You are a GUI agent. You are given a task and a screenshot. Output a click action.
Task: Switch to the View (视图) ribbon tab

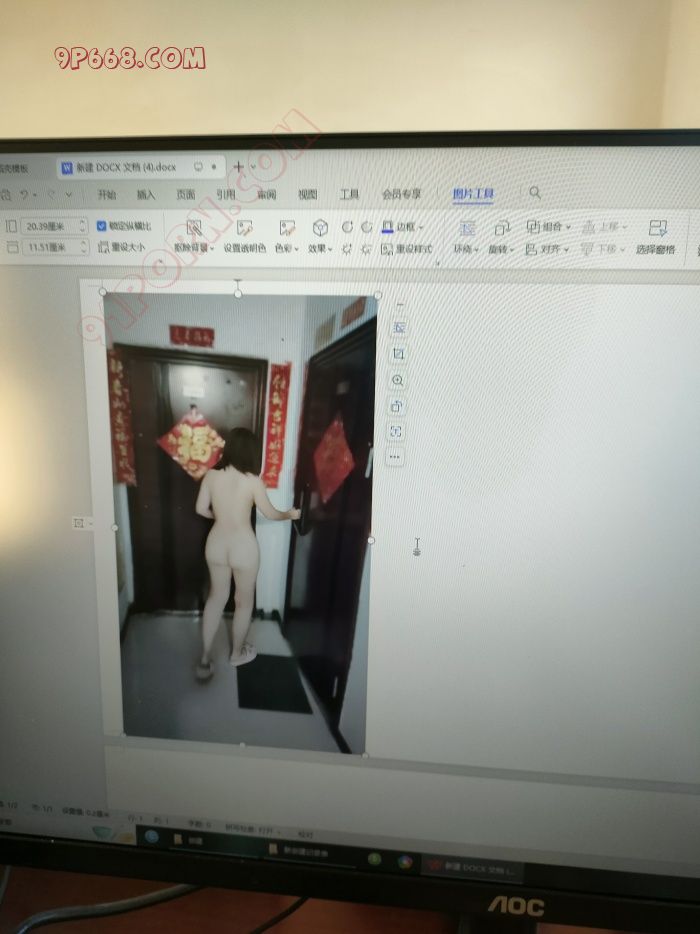[308, 194]
